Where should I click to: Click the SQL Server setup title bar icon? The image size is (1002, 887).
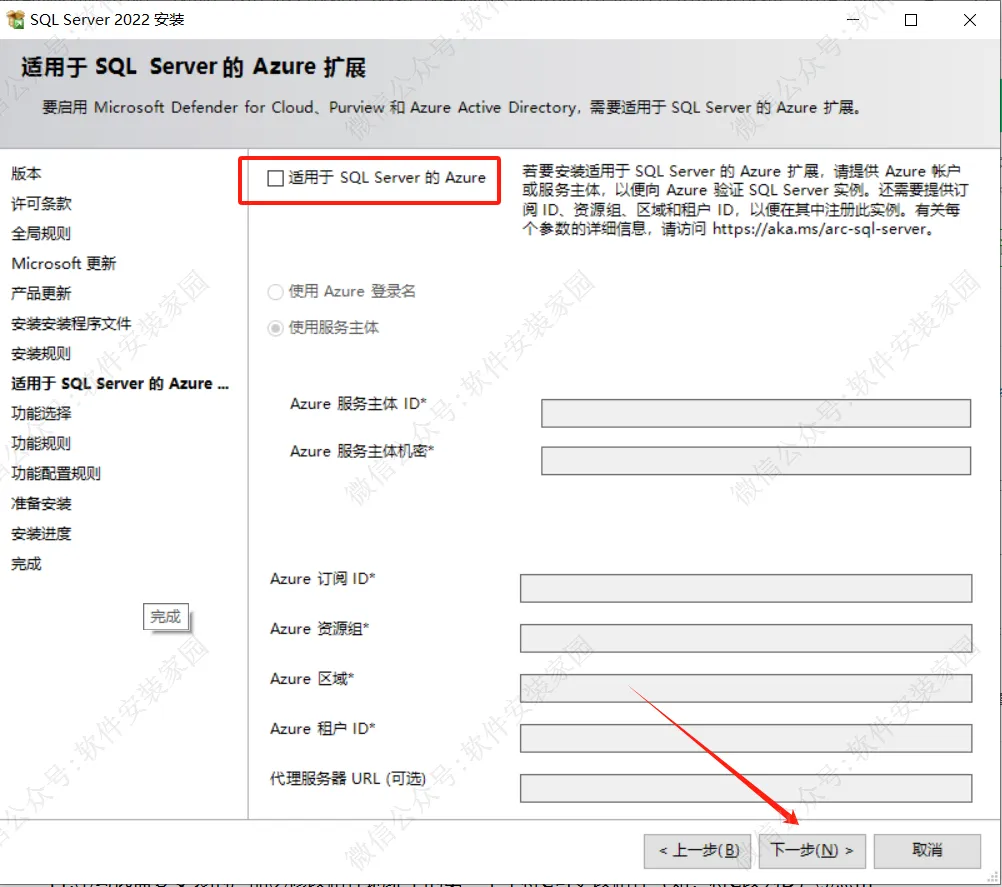click(x=15, y=20)
